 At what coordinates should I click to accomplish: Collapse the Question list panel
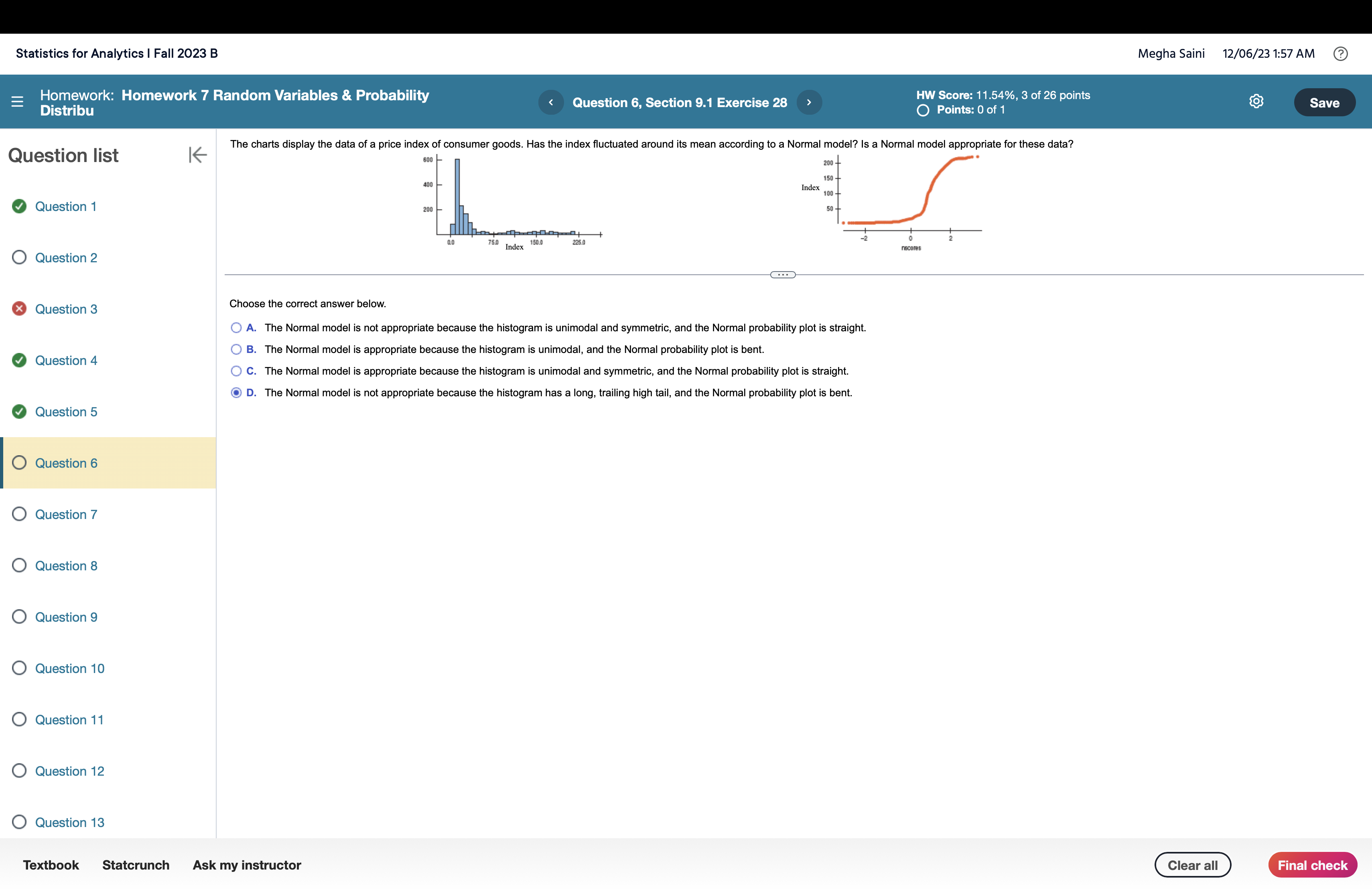(x=197, y=155)
